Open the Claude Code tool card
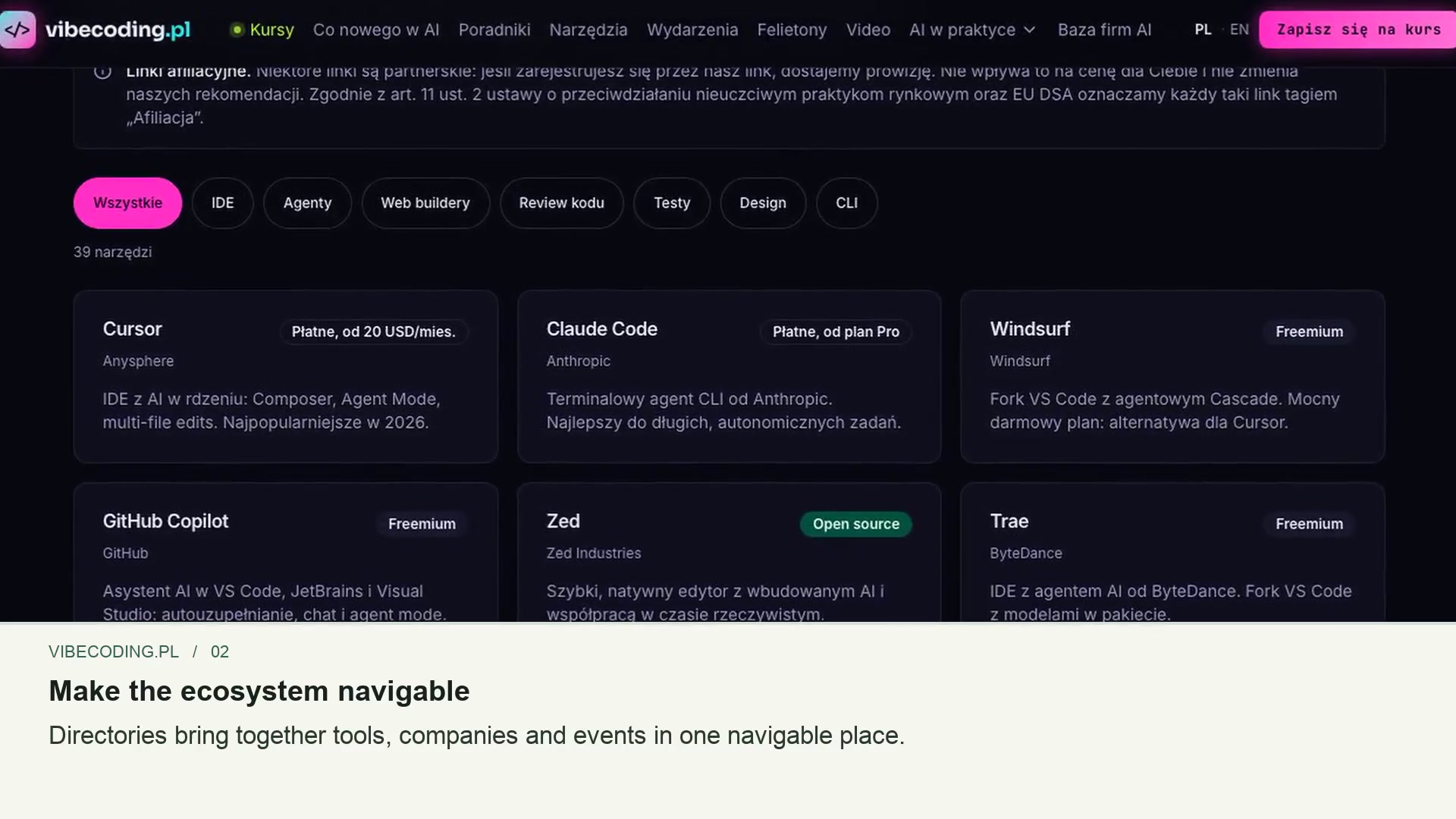 [x=730, y=377]
